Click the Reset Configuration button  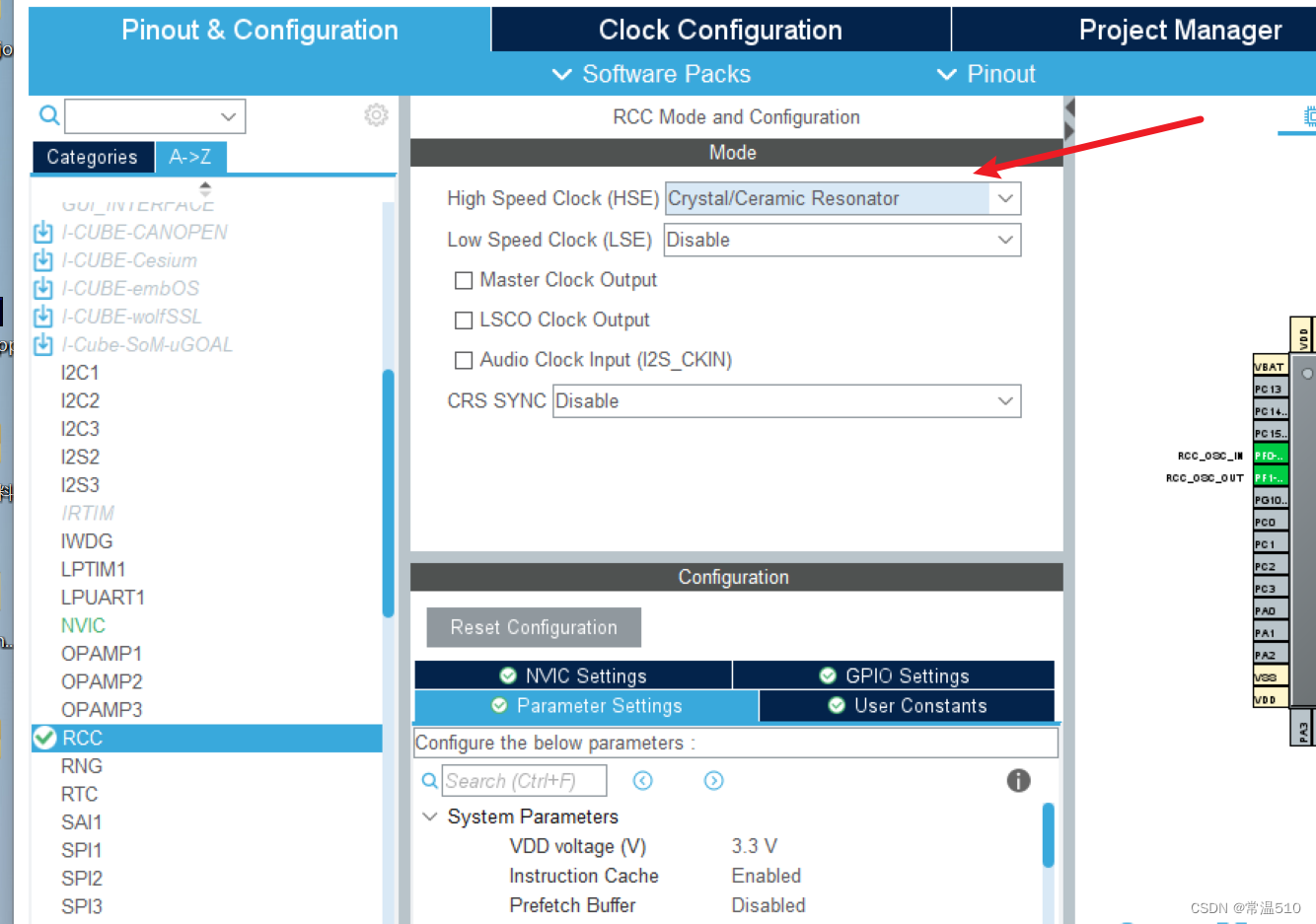point(534,627)
